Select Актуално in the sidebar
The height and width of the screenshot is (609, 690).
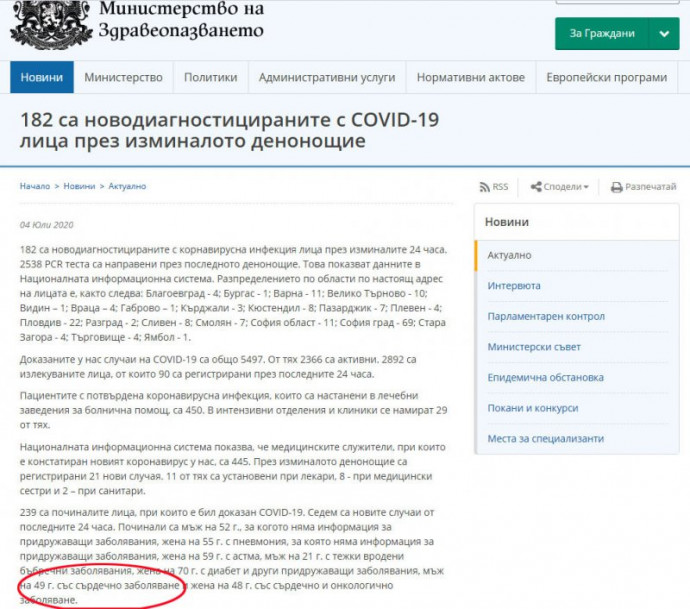pos(509,255)
